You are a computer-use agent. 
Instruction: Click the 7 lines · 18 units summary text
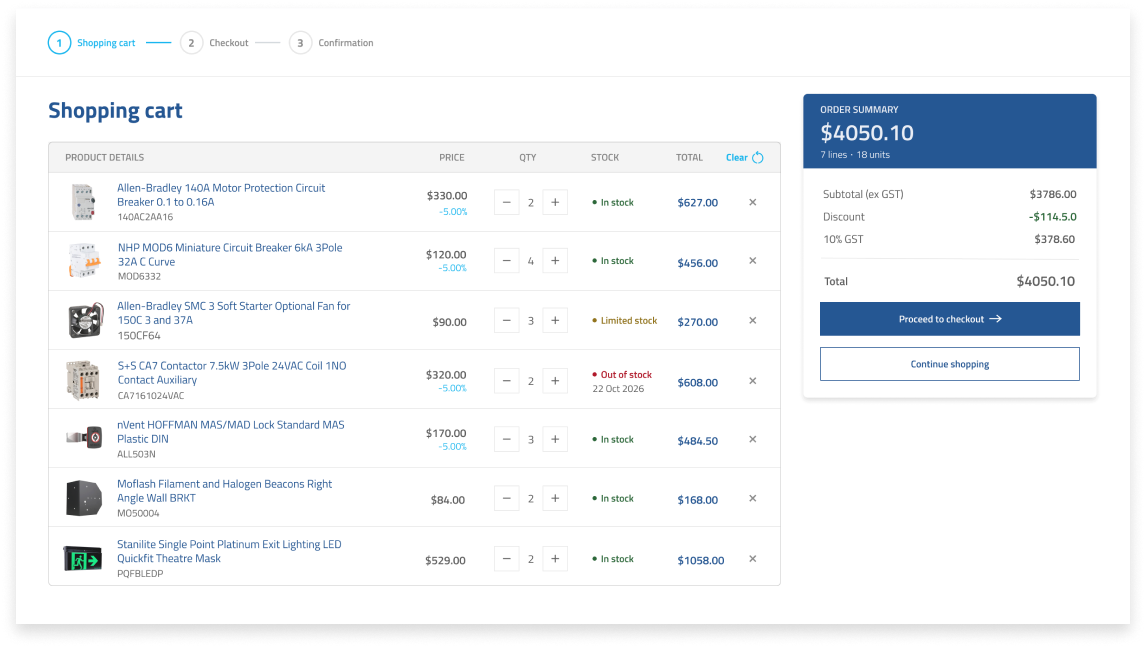(x=854, y=155)
